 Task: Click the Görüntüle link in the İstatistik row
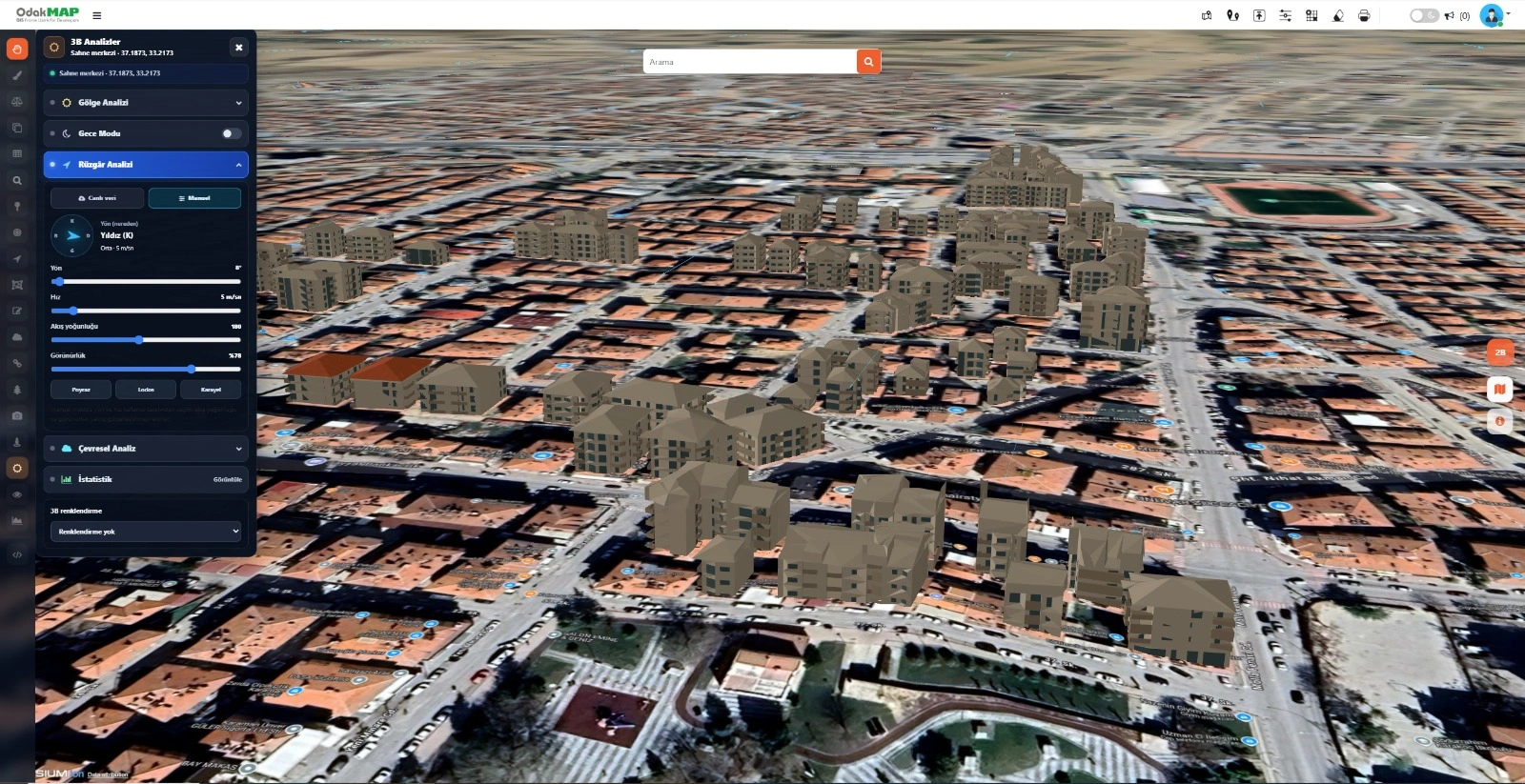tap(228, 480)
